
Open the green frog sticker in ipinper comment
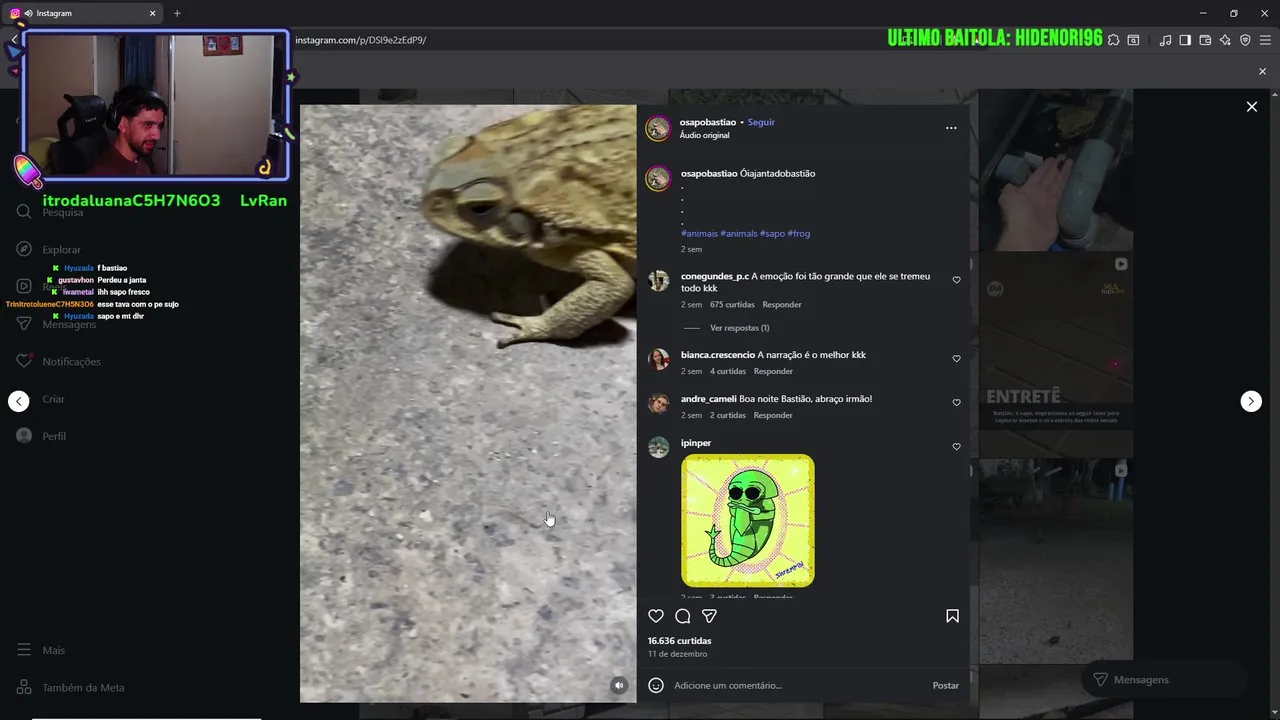748,520
